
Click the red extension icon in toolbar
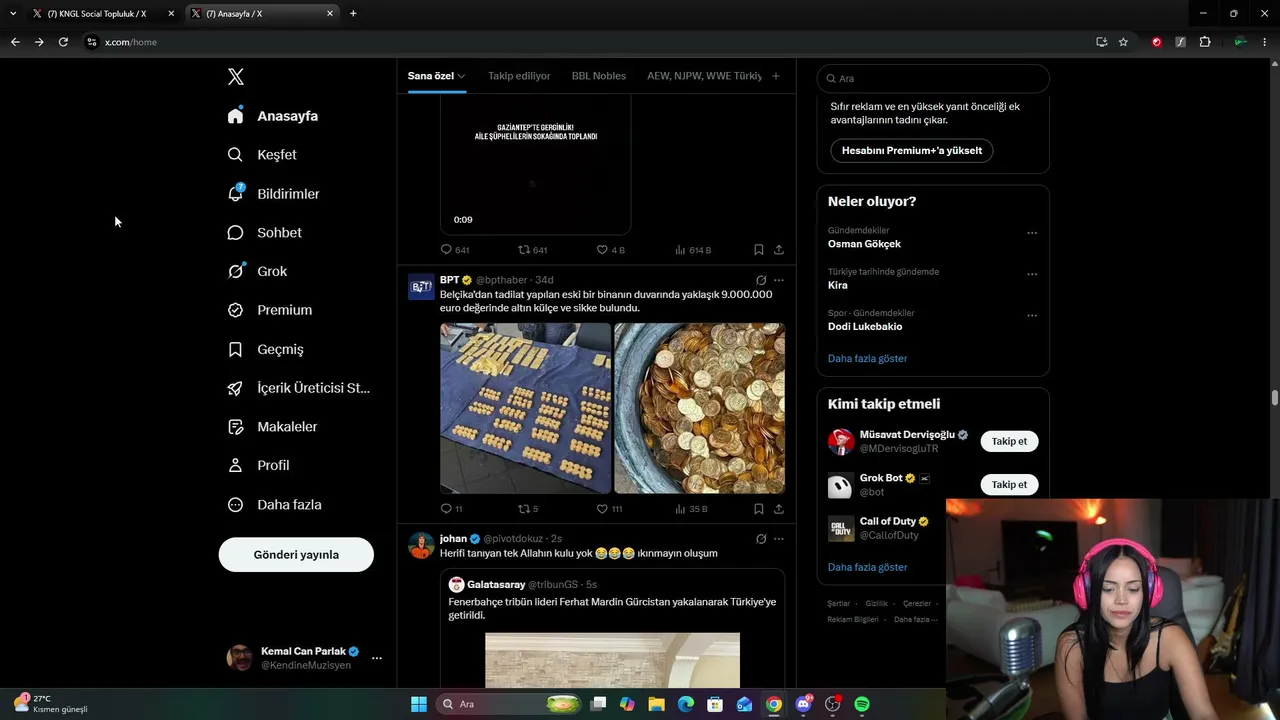1157,42
